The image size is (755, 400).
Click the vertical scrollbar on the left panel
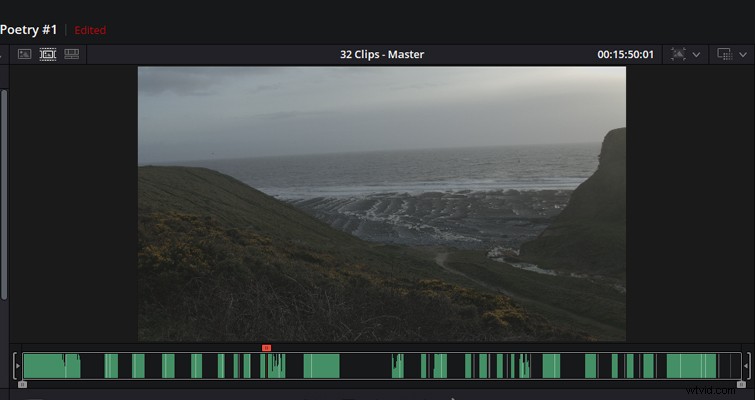click(x=4, y=195)
